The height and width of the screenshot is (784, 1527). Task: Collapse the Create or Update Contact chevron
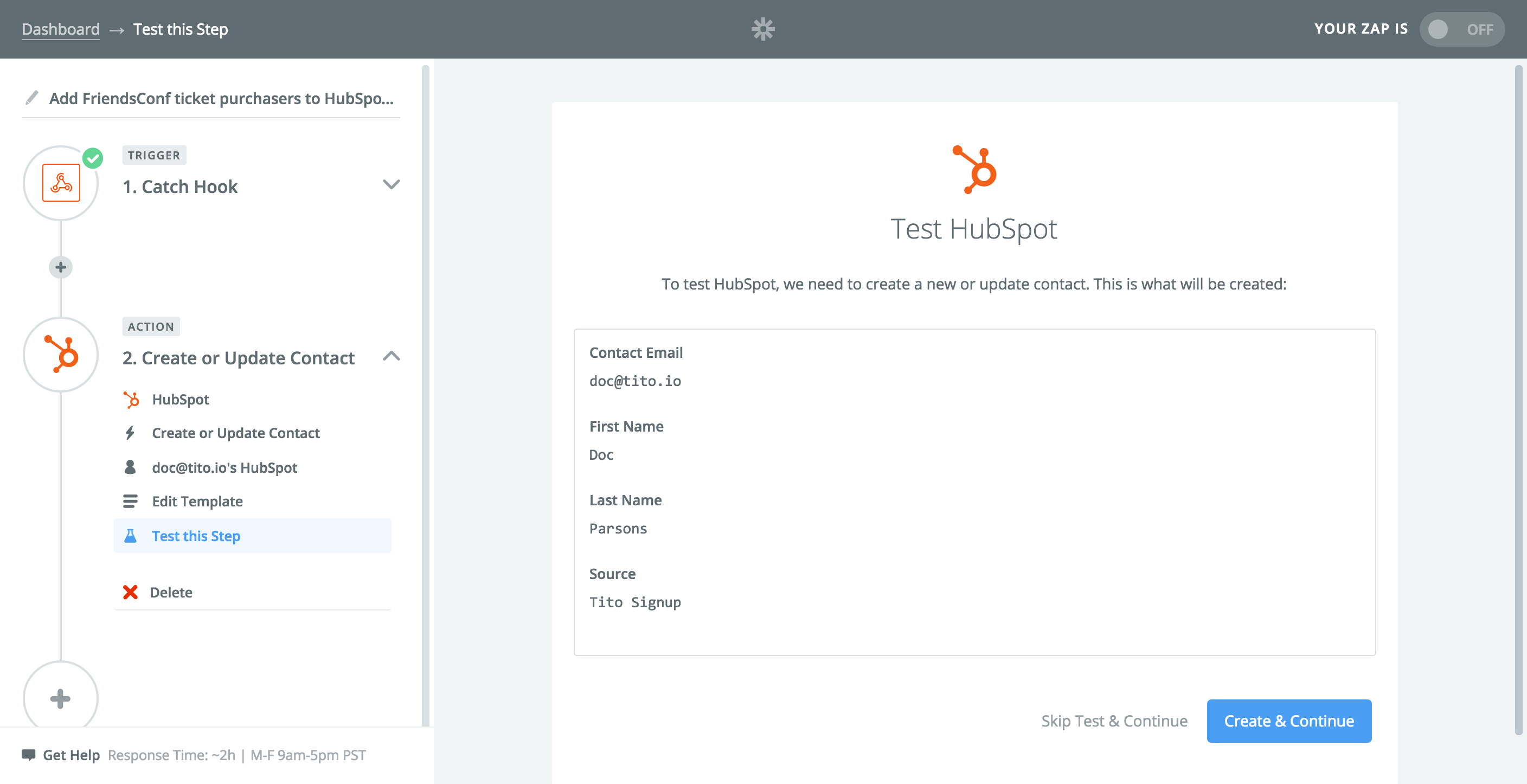click(391, 356)
